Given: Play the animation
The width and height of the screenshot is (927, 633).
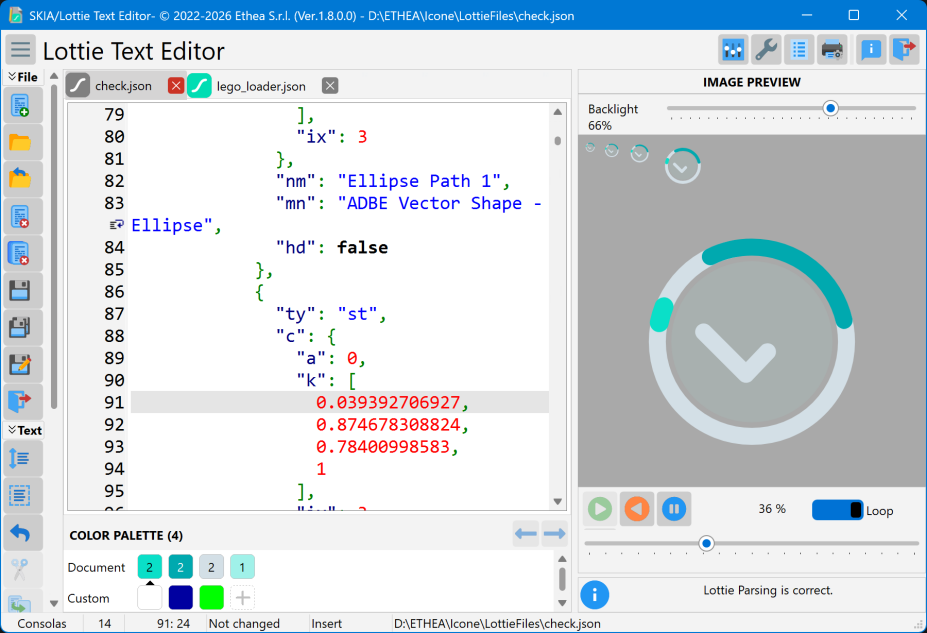Looking at the screenshot, I should [x=600, y=509].
